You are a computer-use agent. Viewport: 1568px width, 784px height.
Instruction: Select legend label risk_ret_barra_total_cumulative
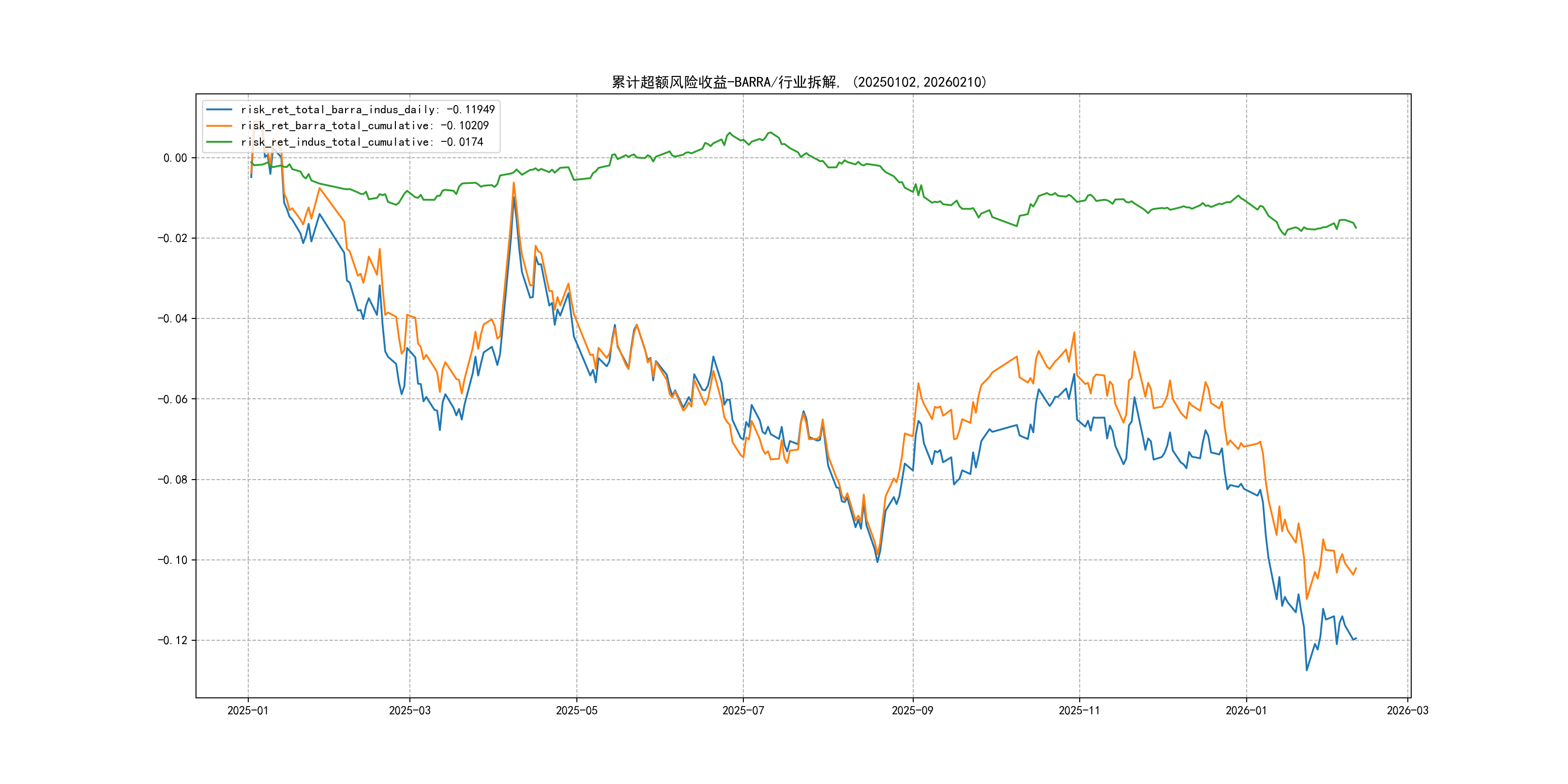[x=364, y=126]
